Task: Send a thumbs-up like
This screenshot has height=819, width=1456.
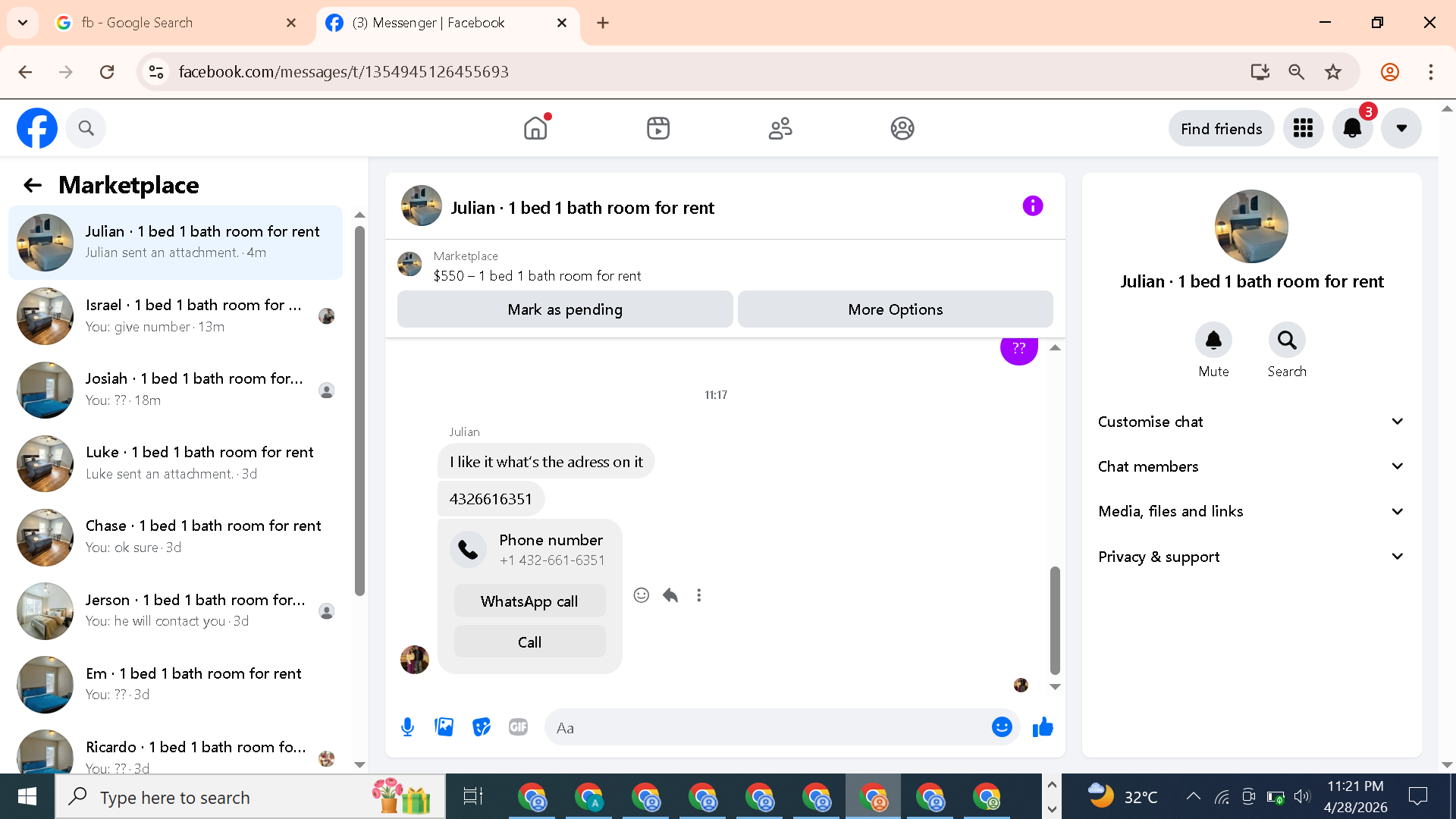Action: coord(1043,727)
